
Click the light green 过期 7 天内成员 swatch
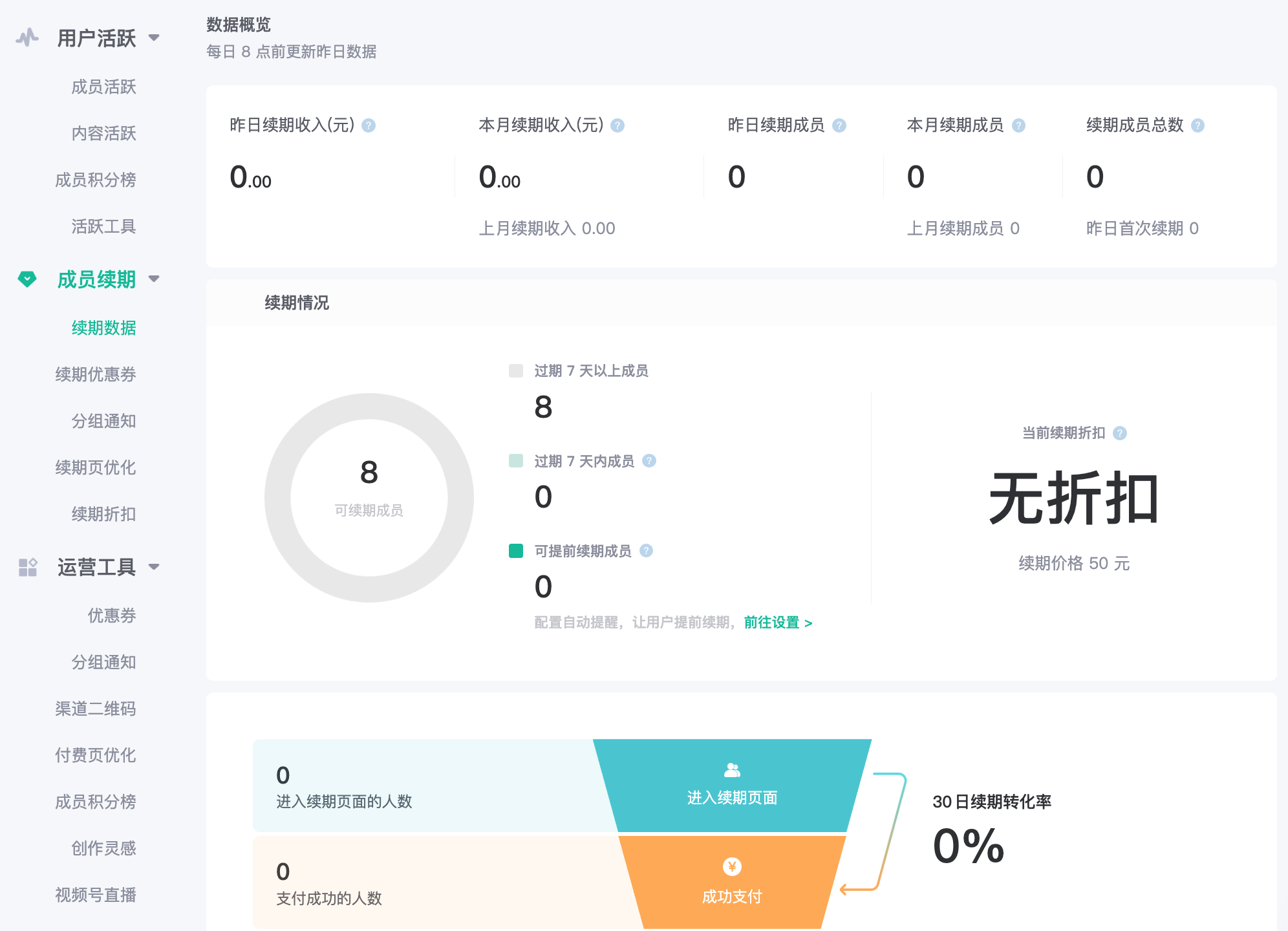click(x=516, y=460)
